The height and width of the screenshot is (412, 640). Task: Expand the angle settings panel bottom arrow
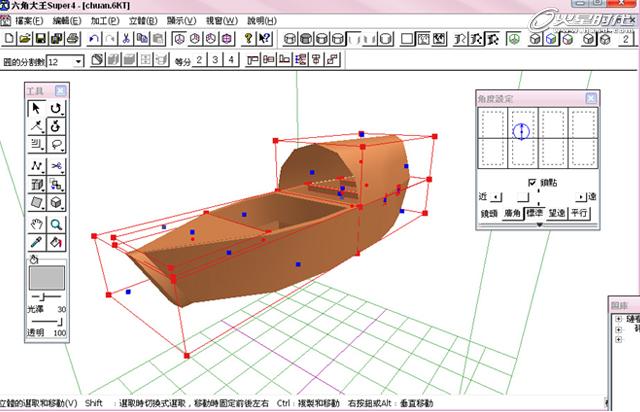click(539, 225)
